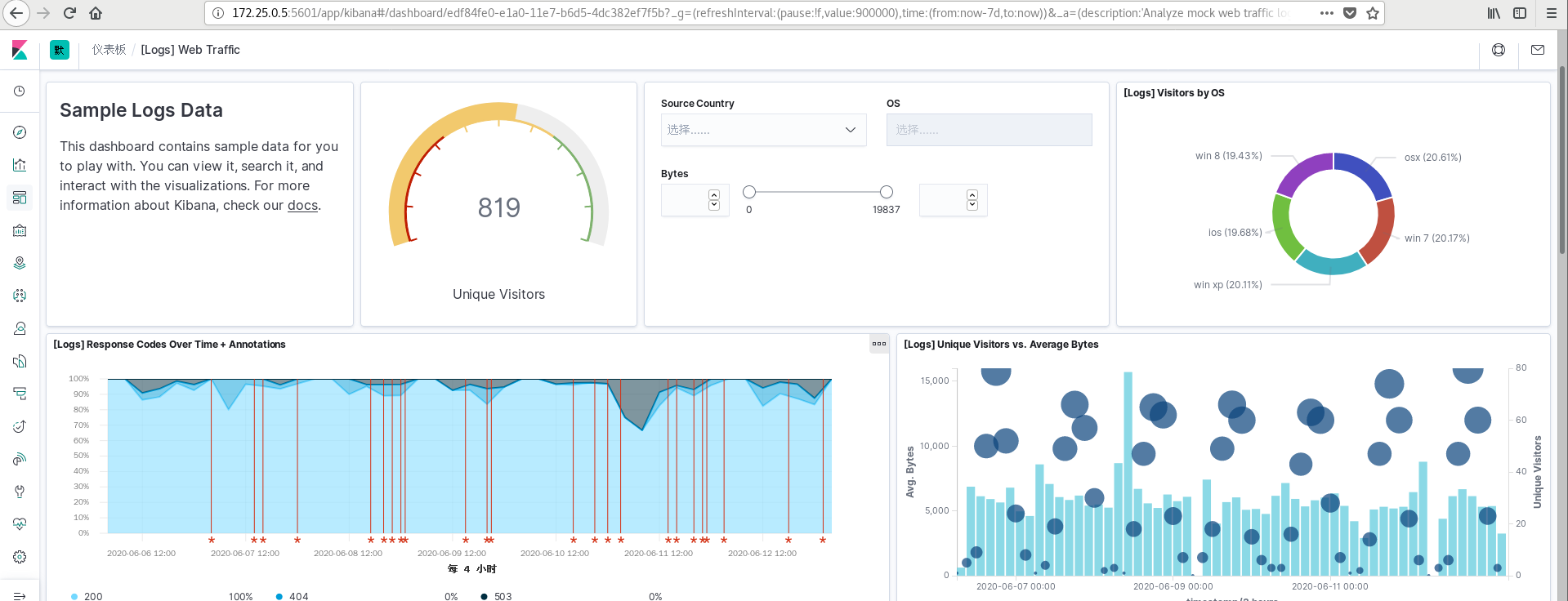Follow the docs link in Sample Logs Data
This screenshot has height=601, width=1568.
coord(302,206)
